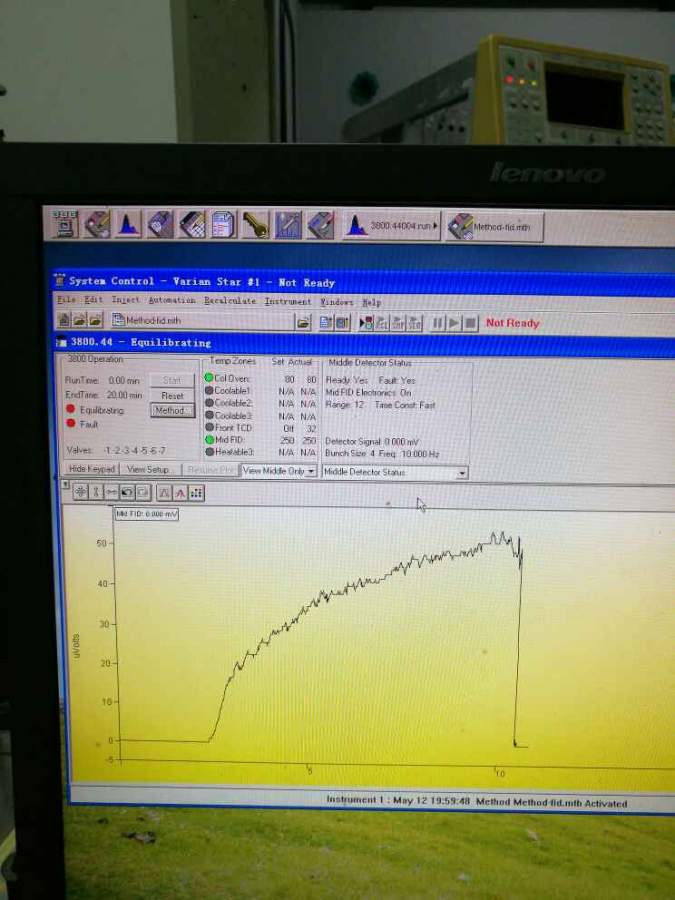675x900 pixels.
Task: Open recent file 3800.44004.run quick link
Action: coord(391,226)
